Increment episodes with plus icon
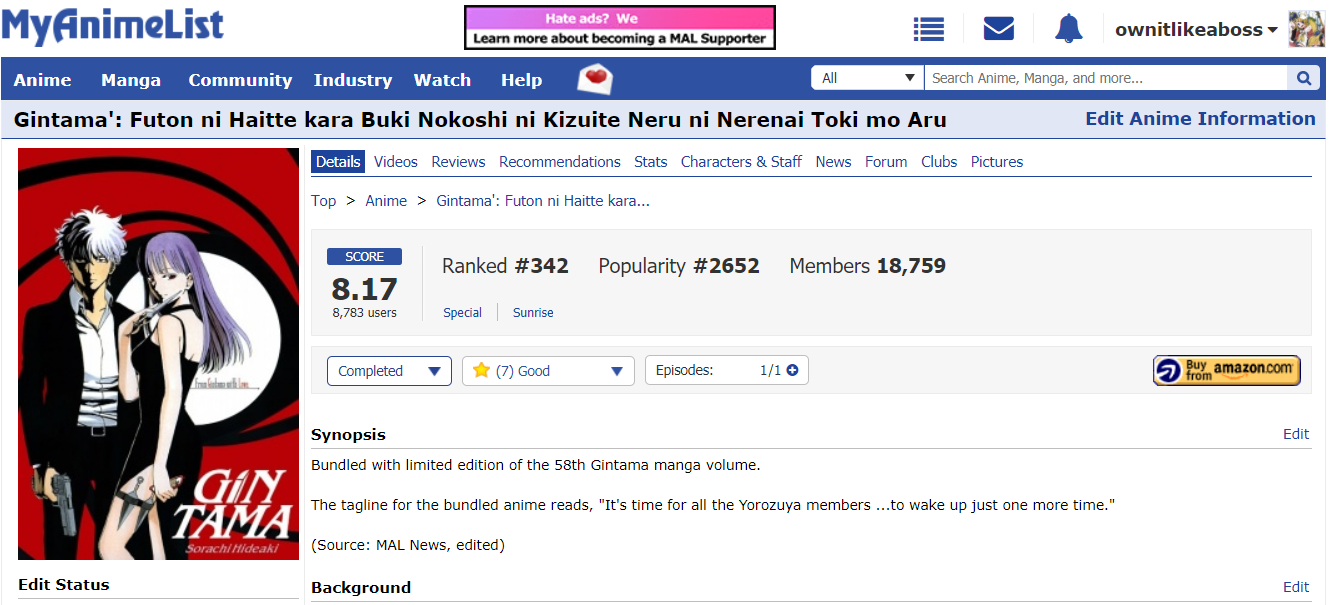1330x605 pixels. pos(793,370)
